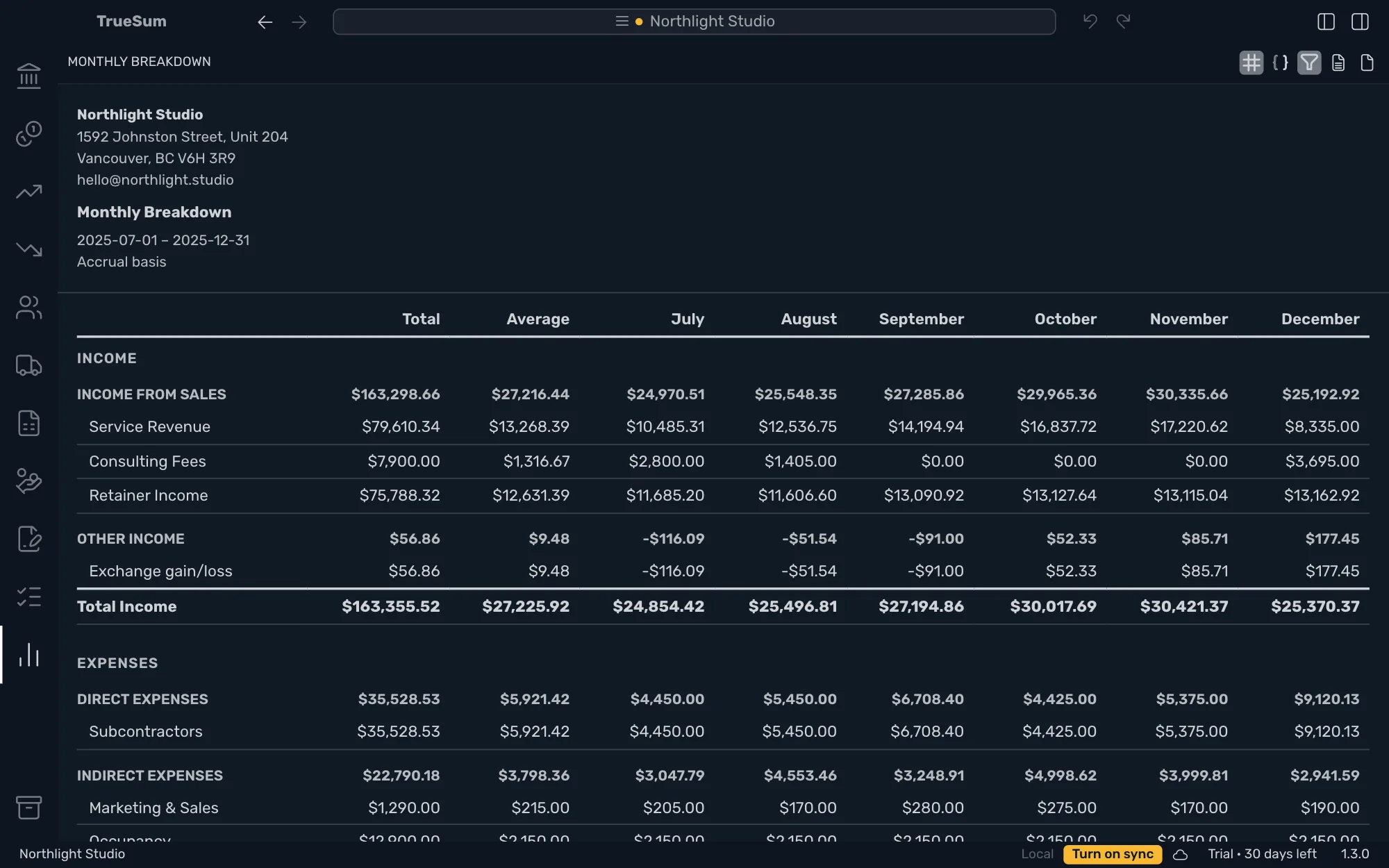The width and height of the screenshot is (1389, 868).
Task: Click the lined document export icon
Action: click(x=1338, y=62)
